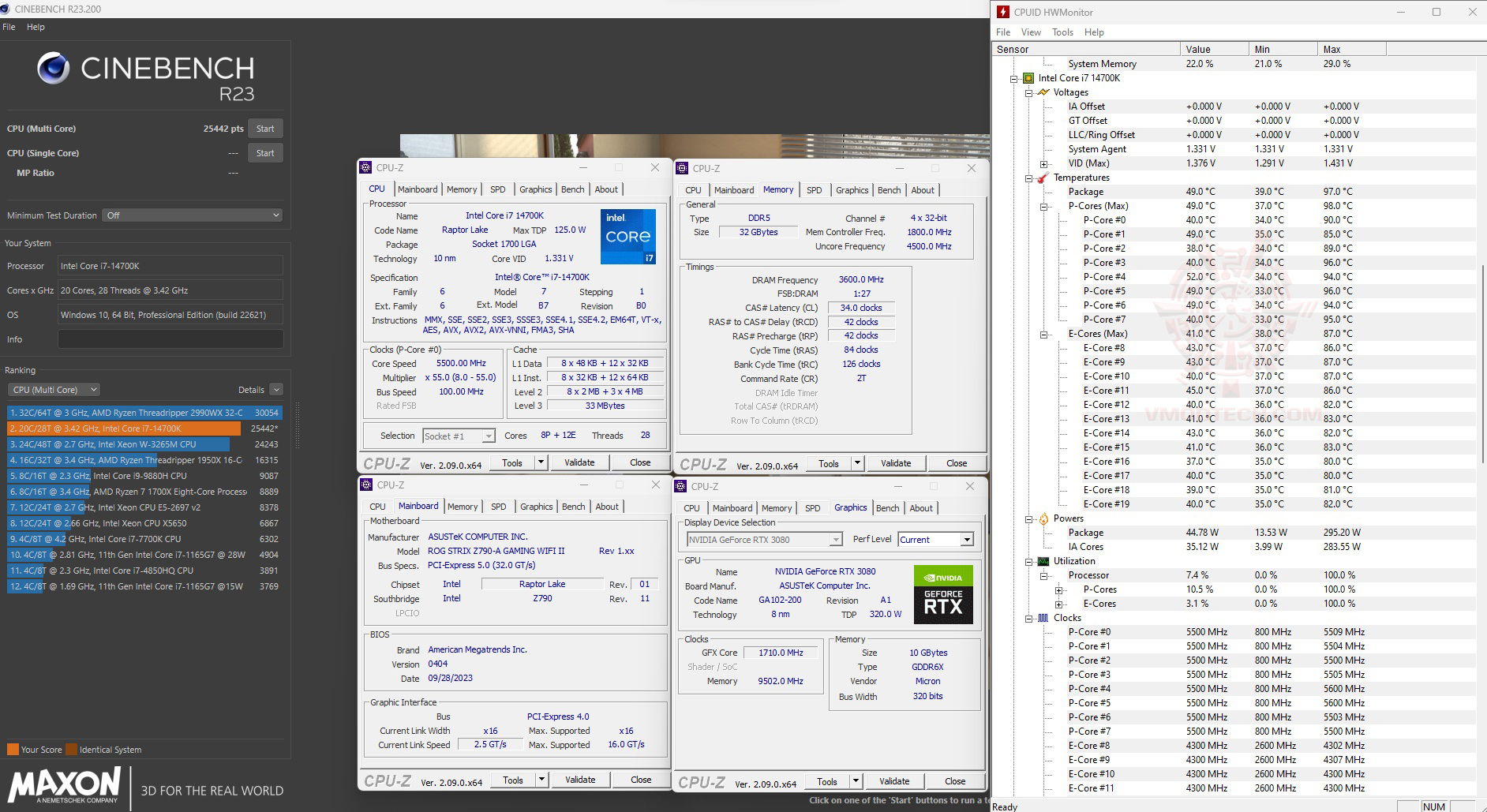Screen dimensions: 1487x812
Task: Collapse the Voltages node in HWMonitor
Action: (x=1029, y=92)
